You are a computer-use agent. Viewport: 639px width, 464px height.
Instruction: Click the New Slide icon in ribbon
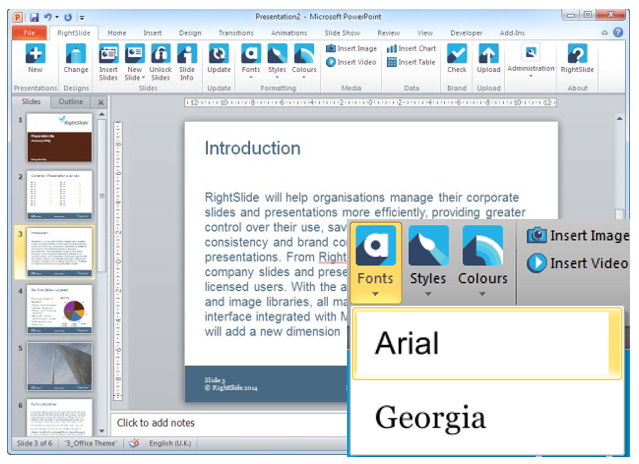coord(134,54)
